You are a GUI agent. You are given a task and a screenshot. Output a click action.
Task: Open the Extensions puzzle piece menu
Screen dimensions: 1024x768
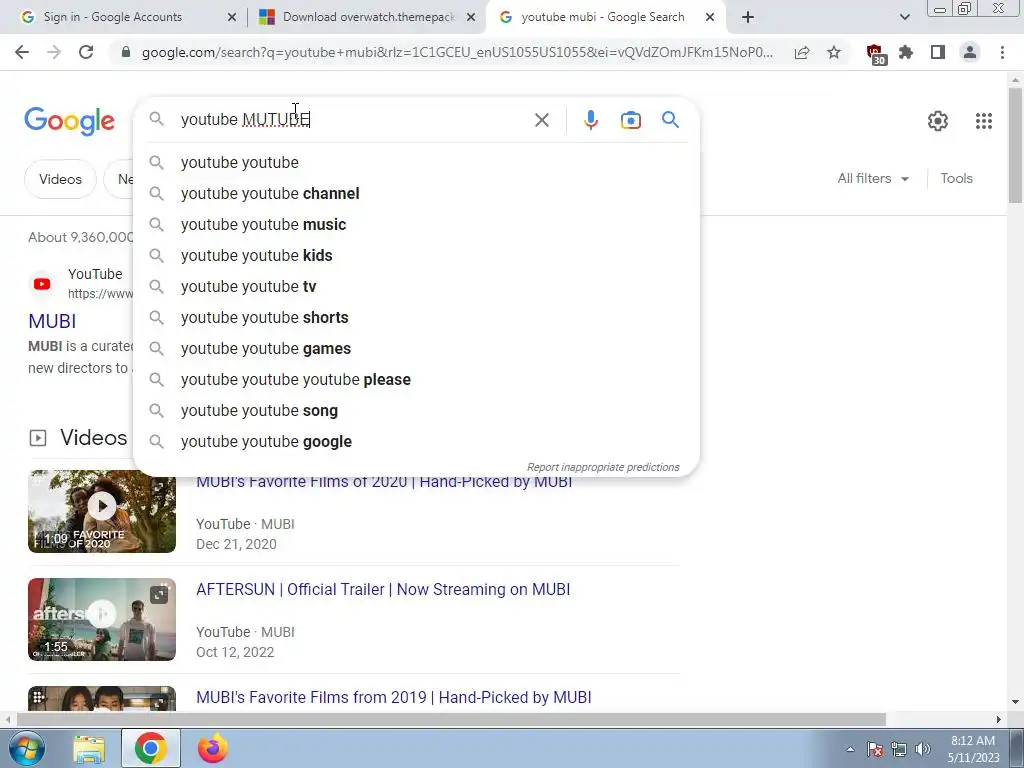pos(906,52)
